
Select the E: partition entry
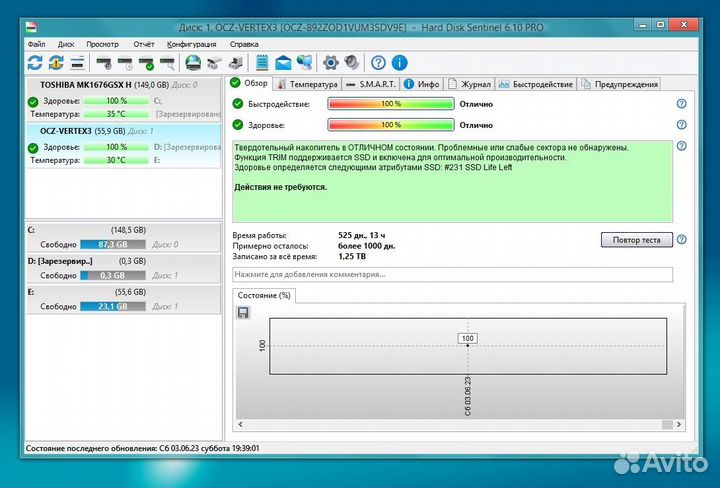[x=124, y=299]
